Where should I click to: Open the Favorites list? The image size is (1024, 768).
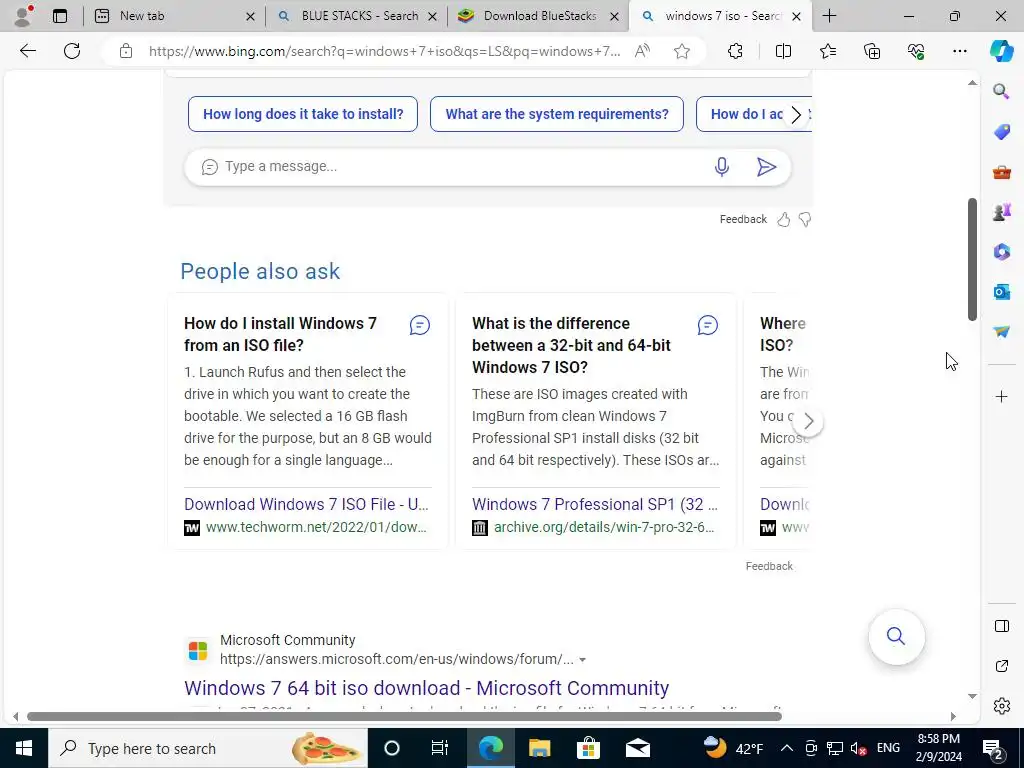click(827, 51)
